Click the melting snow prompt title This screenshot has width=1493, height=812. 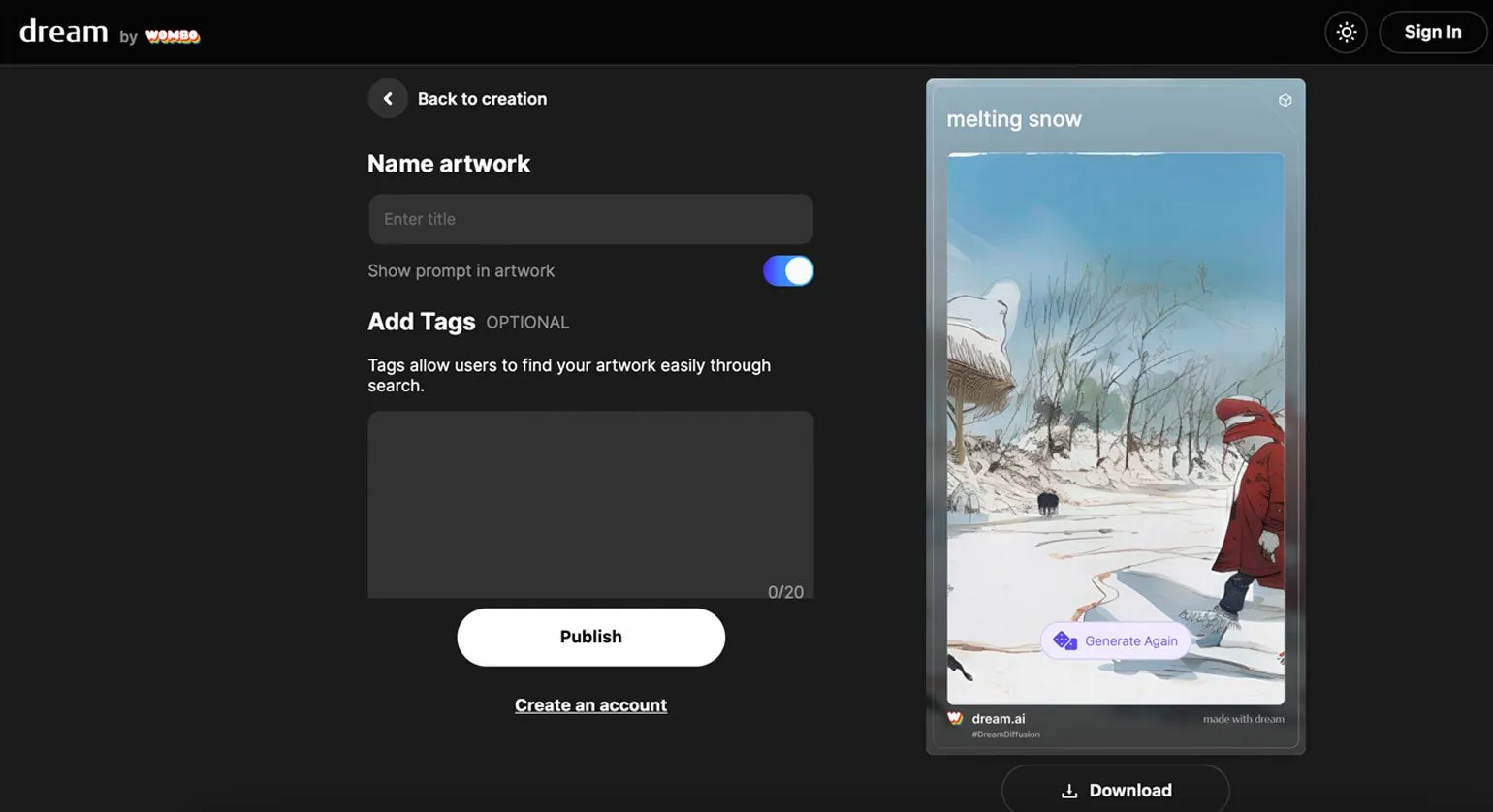pyautogui.click(x=1014, y=119)
